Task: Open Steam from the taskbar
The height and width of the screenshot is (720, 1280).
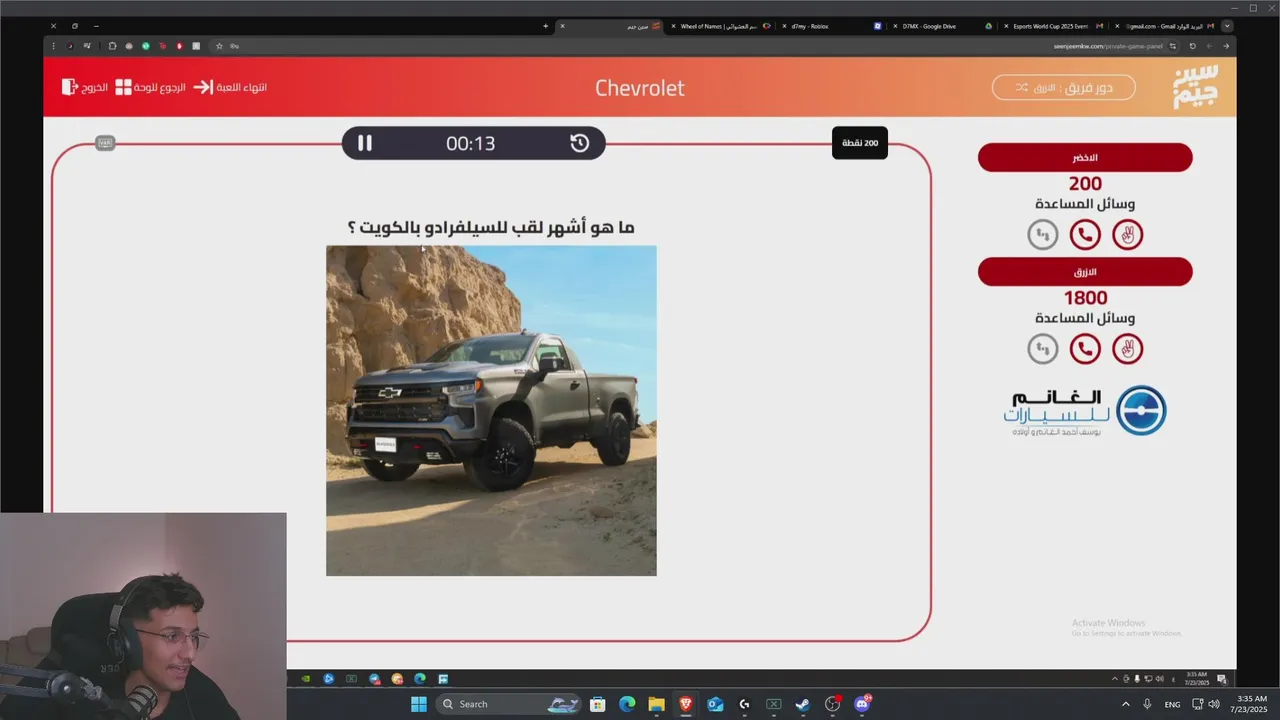Action: point(803,704)
